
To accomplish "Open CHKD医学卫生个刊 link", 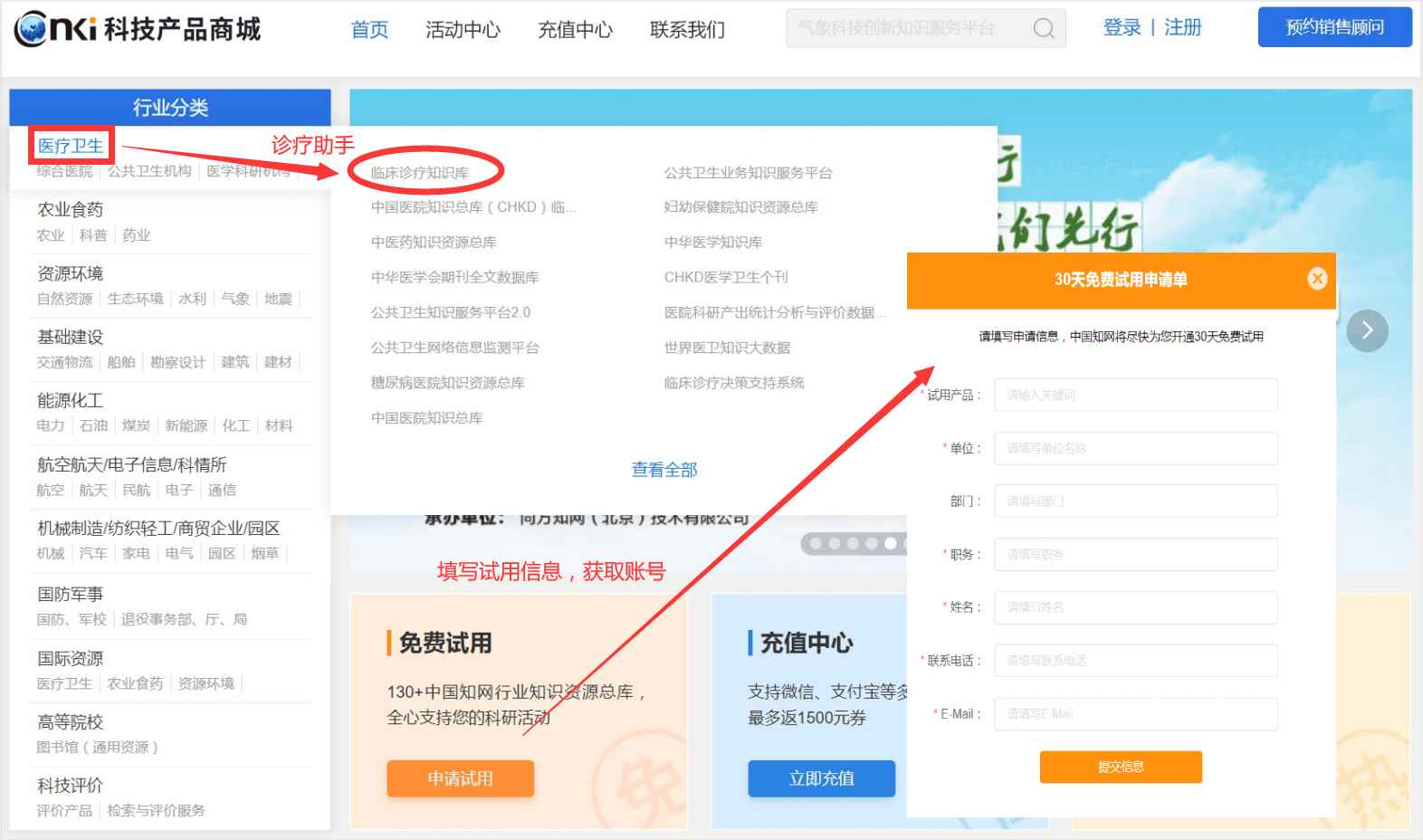I will point(726,277).
